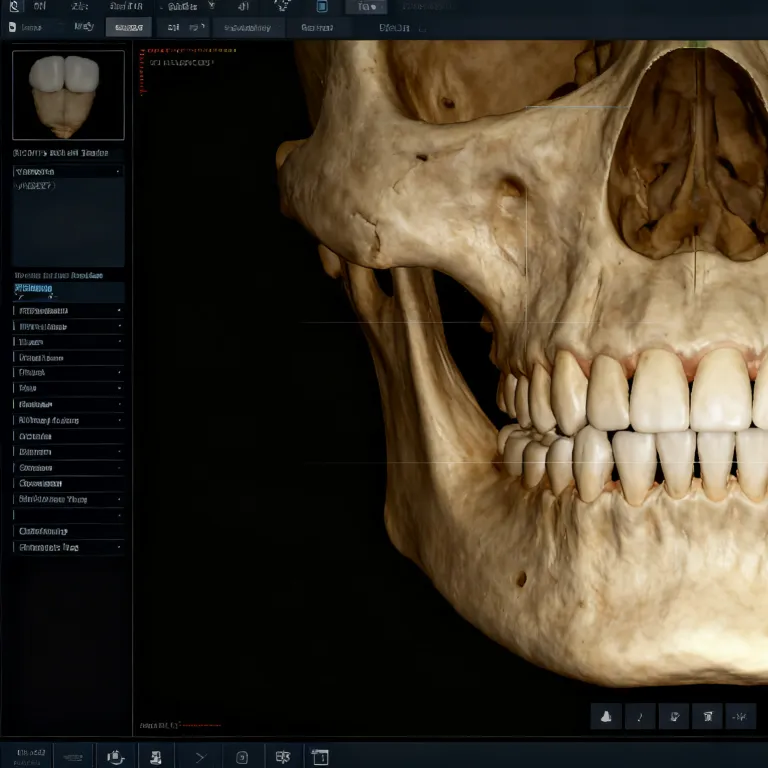This screenshot has width=768, height=768.
Task: Click the trash bin icon in the viewport tools
Action: pos(707,715)
